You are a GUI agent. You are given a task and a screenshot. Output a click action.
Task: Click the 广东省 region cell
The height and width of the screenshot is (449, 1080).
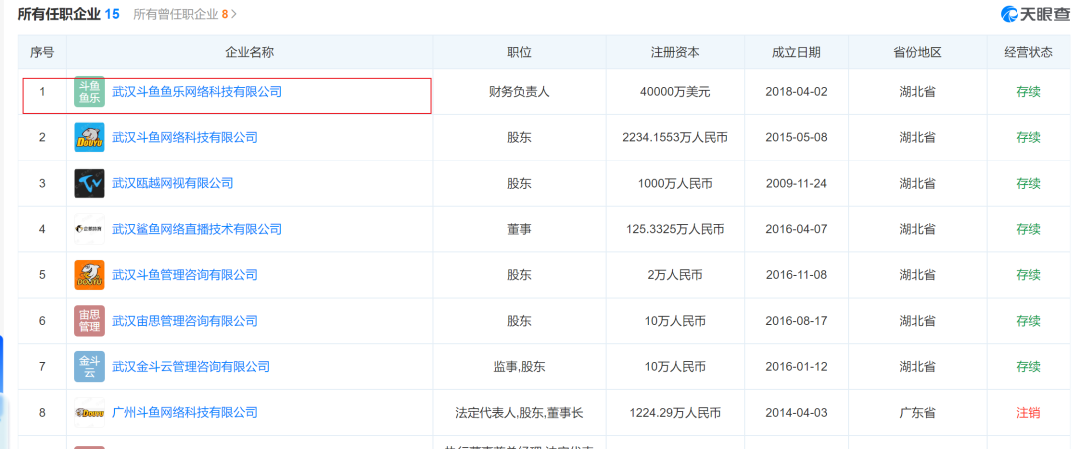coord(917,413)
